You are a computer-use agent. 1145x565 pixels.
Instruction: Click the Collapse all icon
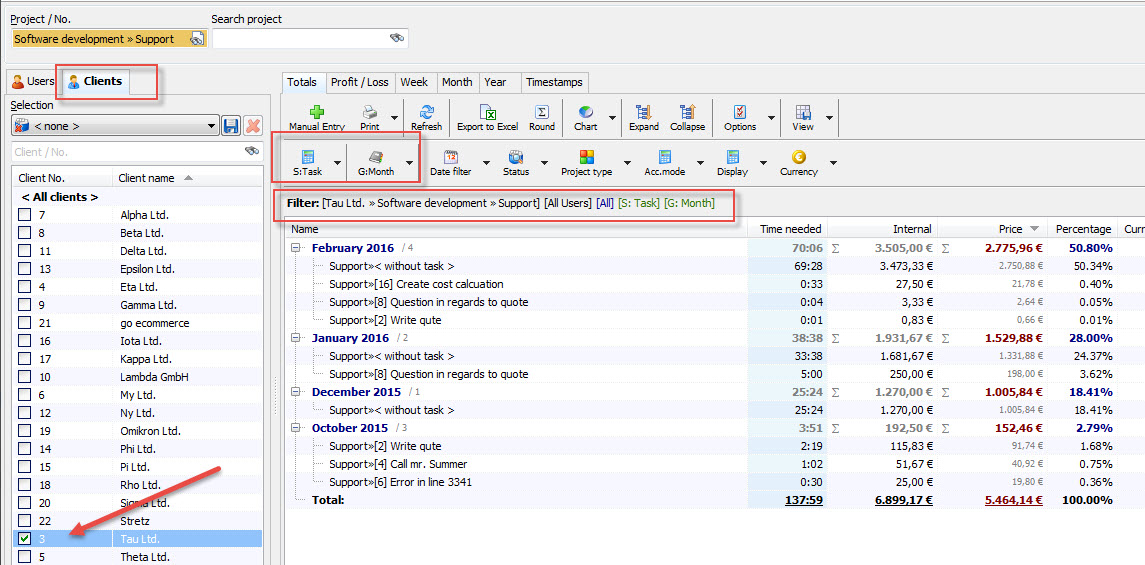click(x=687, y=112)
